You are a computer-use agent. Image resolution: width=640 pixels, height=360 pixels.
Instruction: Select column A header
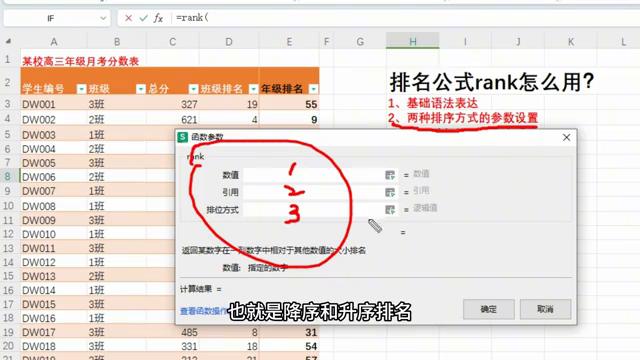coord(53,42)
